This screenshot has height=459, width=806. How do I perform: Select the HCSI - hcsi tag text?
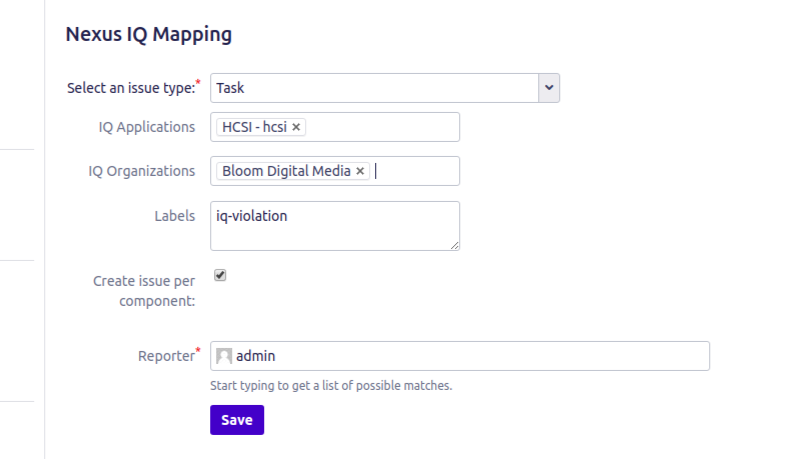[x=254, y=127]
